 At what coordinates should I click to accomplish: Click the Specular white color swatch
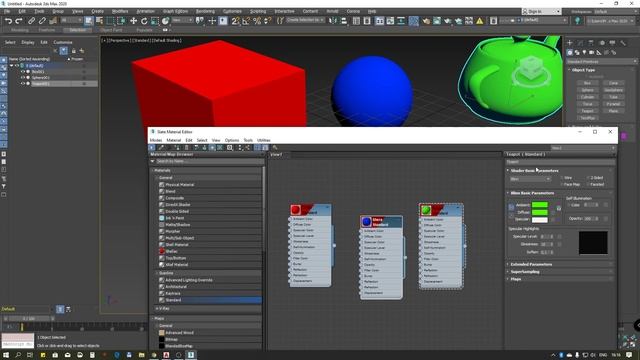pyautogui.click(x=540, y=220)
